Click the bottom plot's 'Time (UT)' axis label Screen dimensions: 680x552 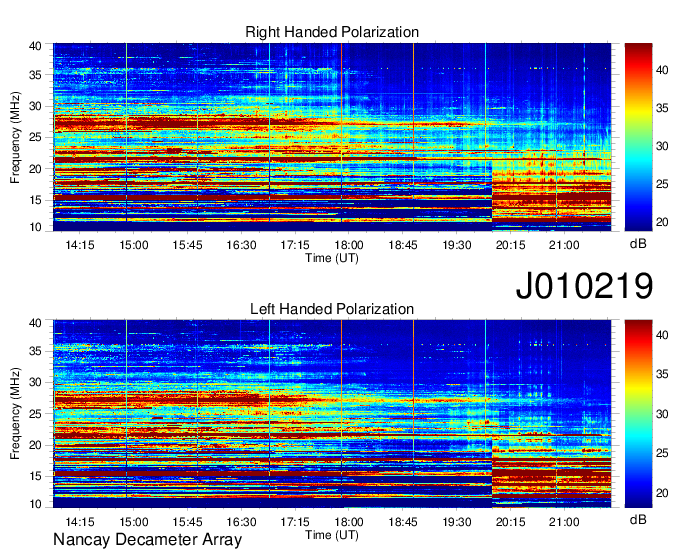point(332,535)
